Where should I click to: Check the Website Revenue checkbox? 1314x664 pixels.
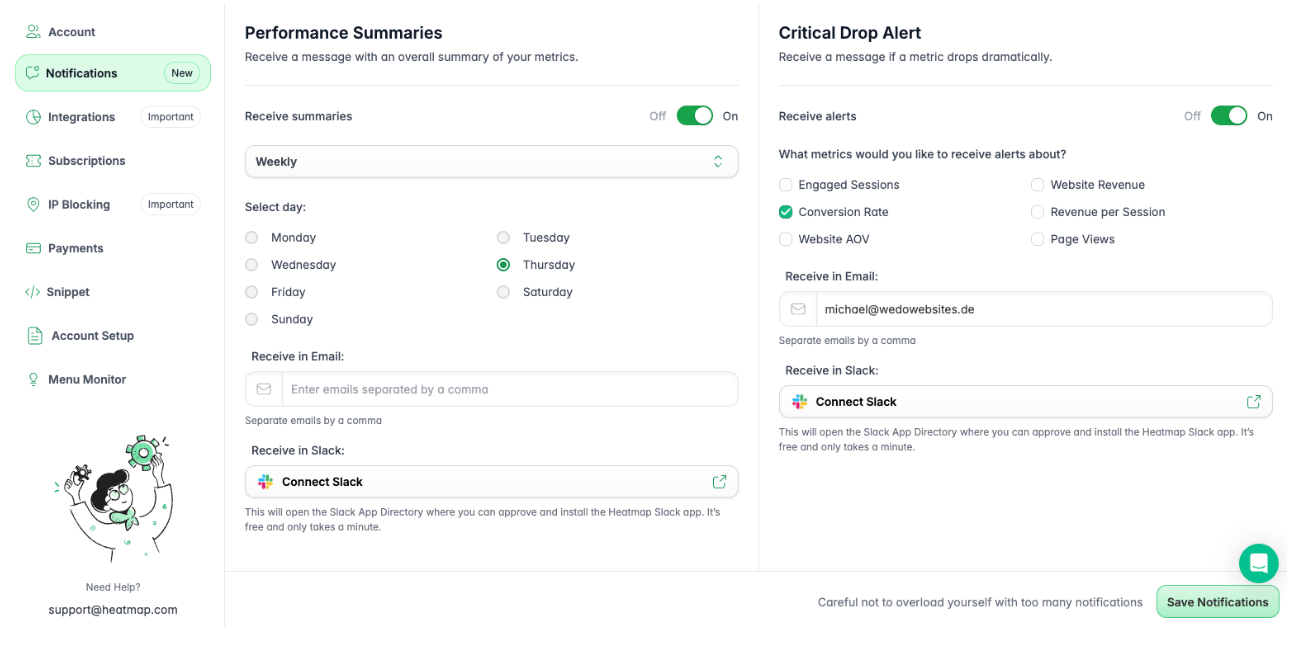tap(1038, 185)
